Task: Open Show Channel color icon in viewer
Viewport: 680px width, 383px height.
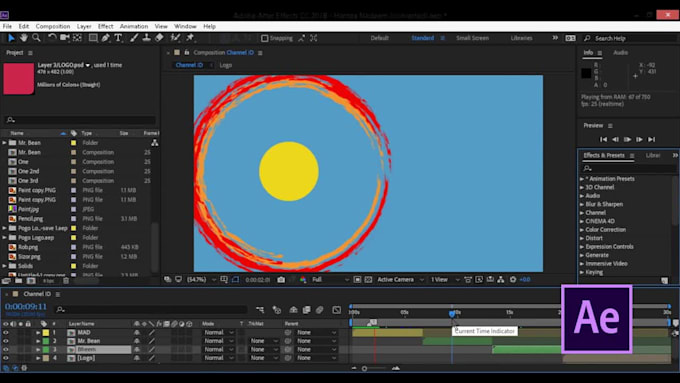Action: tap(303, 280)
